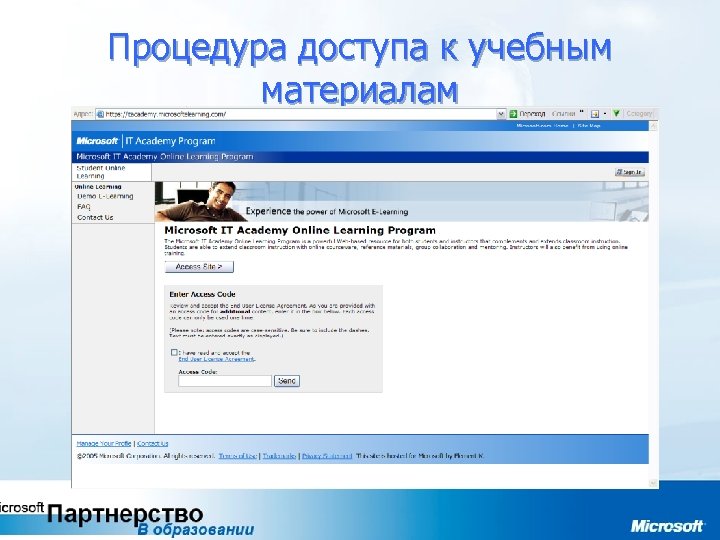Viewport: 720px width, 540px height.
Task: Click the Access Code input field
Action: click(225, 381)
